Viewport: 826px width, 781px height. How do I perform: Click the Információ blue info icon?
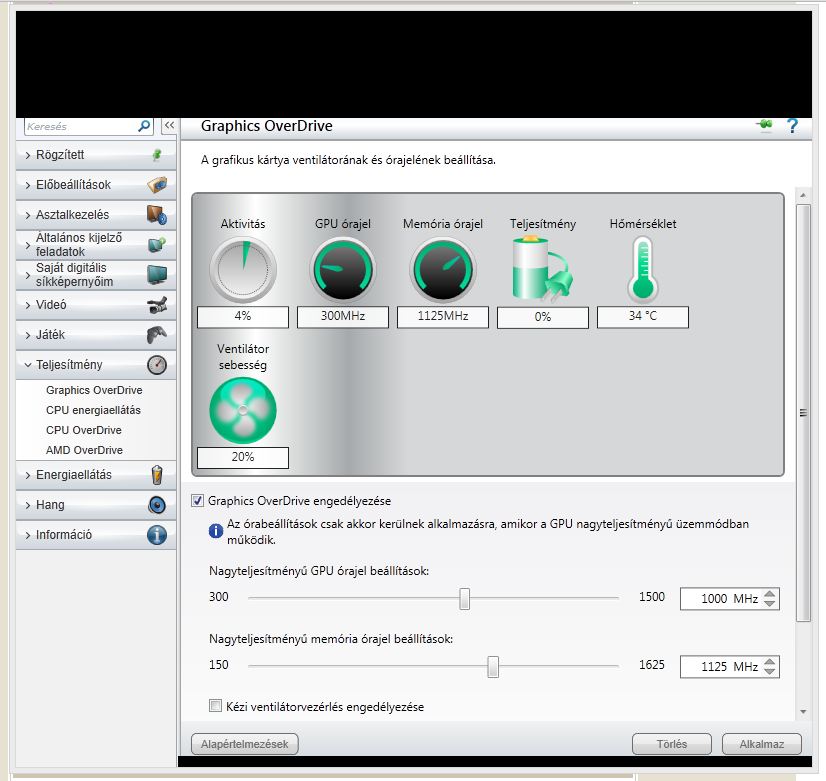[157, 535]
